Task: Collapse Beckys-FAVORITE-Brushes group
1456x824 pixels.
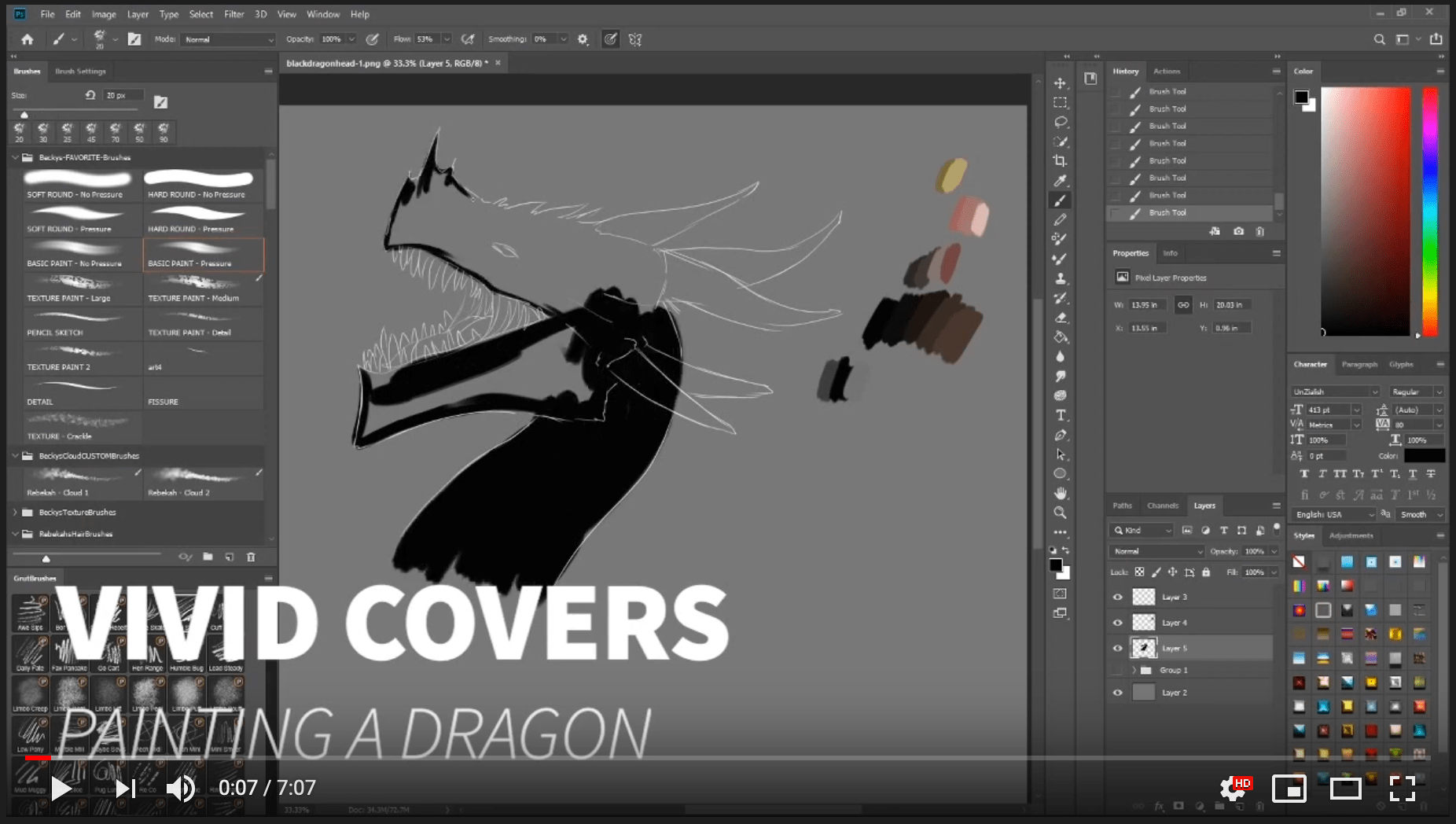Action: pos(15,157)
